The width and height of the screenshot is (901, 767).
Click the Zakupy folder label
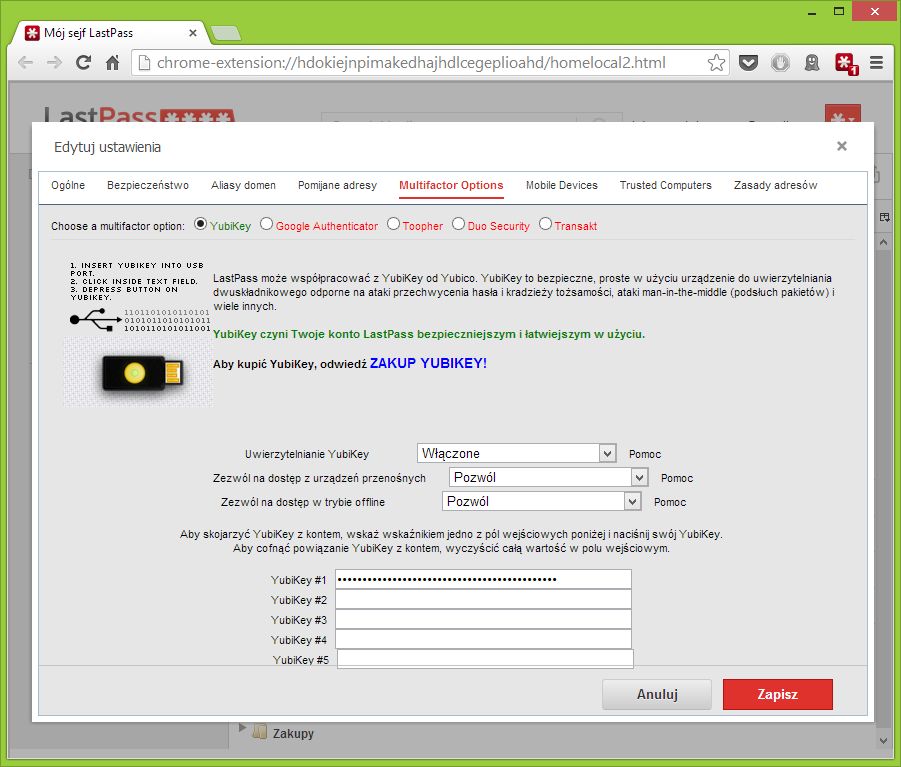tap(293, 733)
